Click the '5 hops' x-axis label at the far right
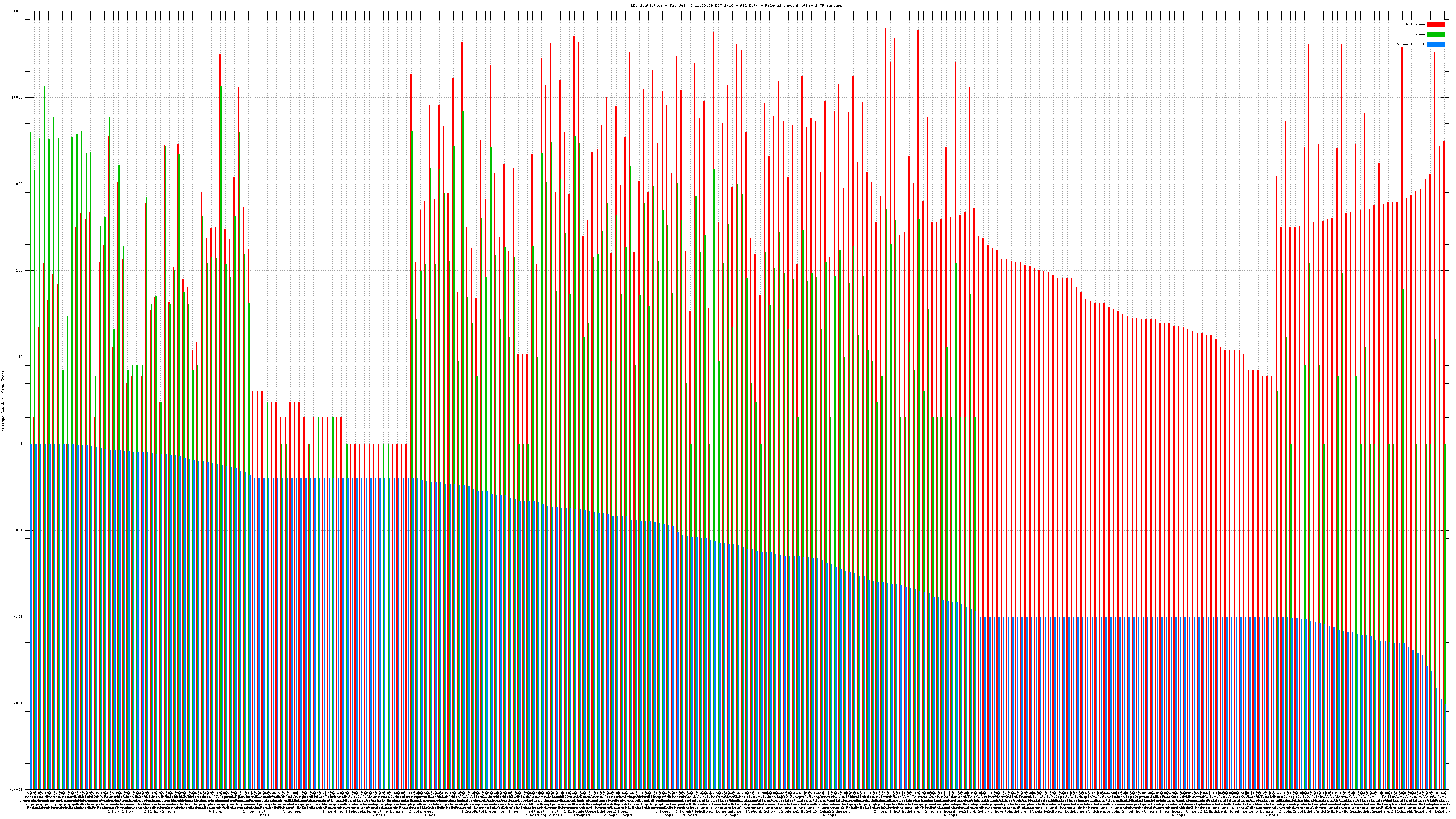 [1178, 815]
